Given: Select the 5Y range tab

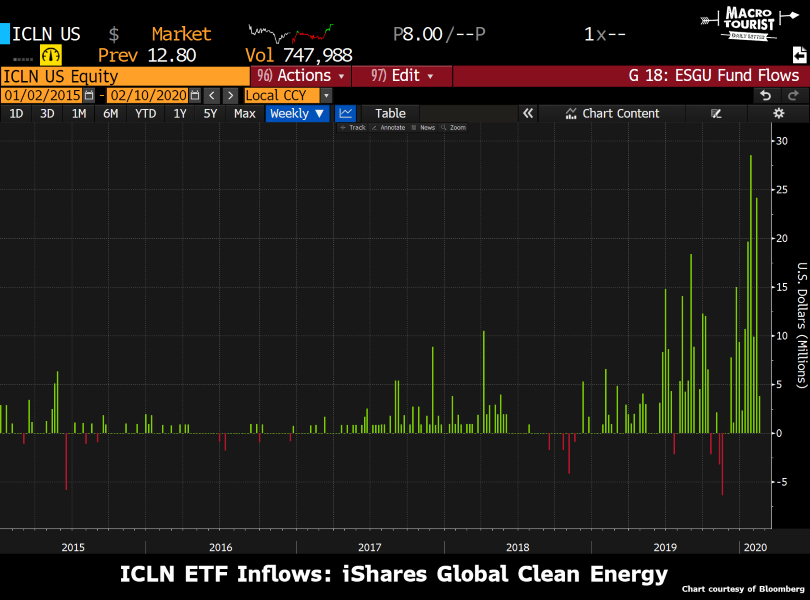Looking at the screenshot, I should tap(210, 113).
